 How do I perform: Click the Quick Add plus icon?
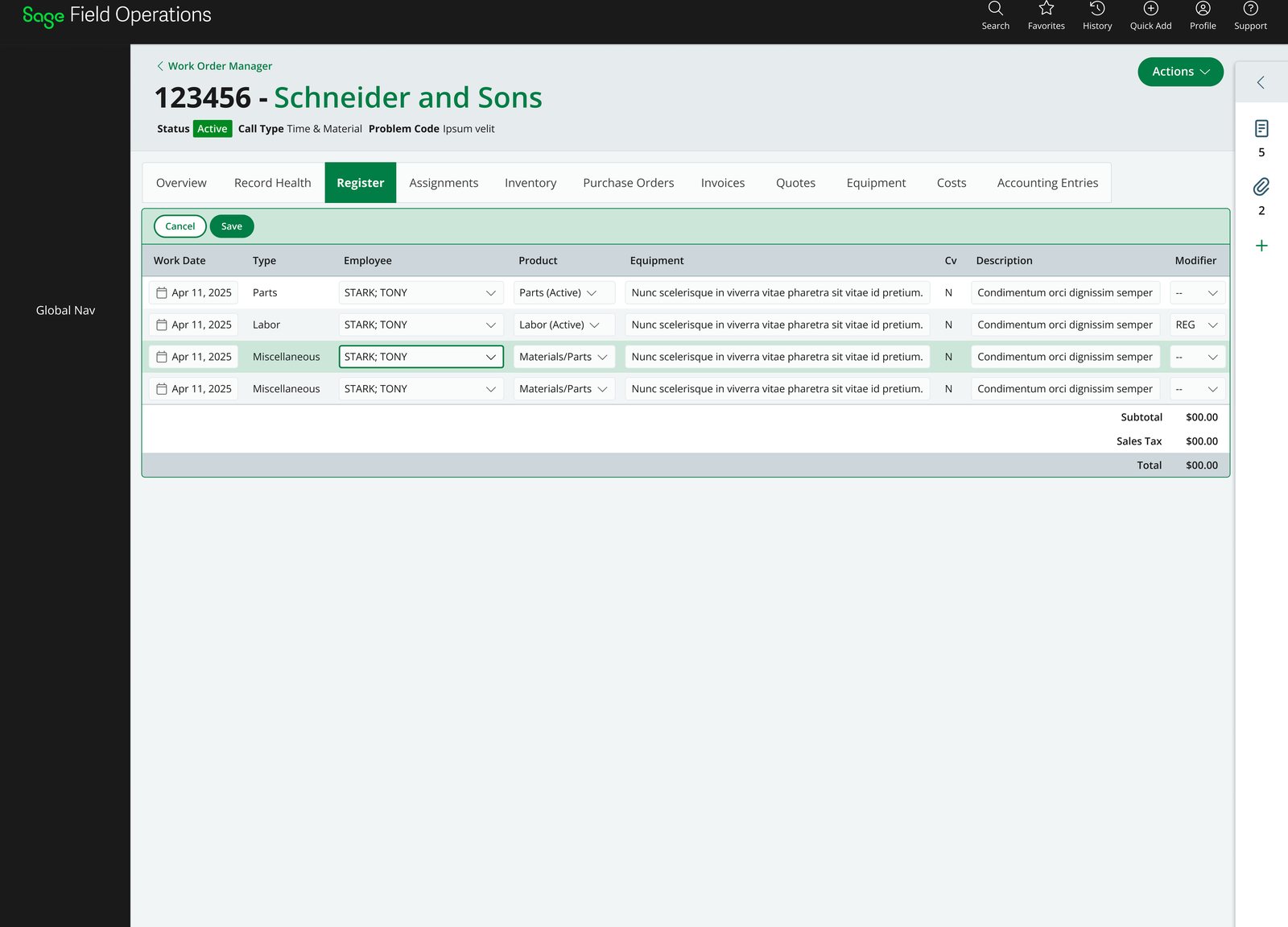coord(1150,9)
